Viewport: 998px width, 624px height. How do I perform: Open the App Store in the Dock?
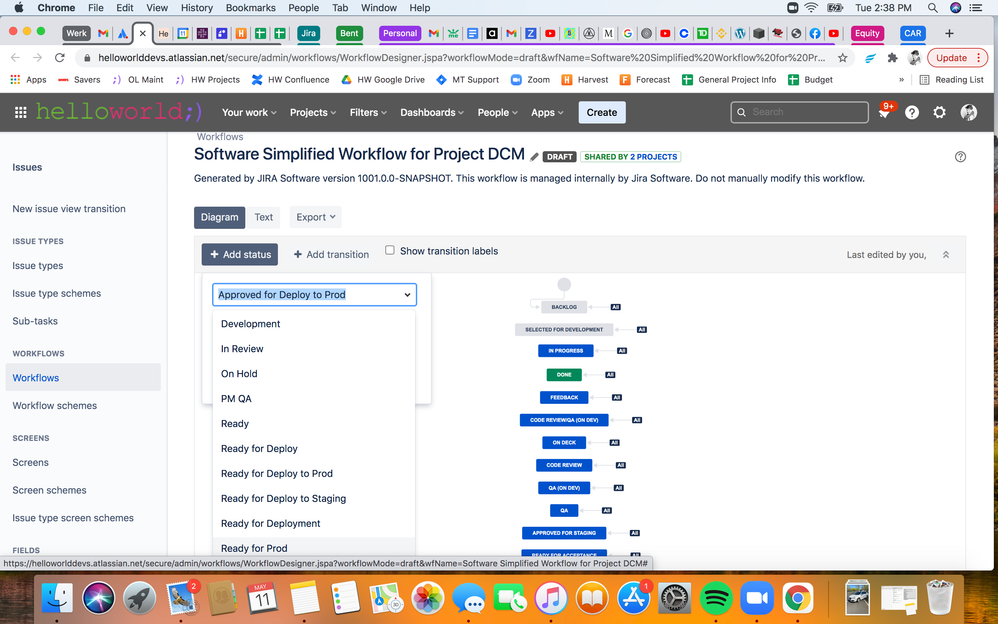[633, 598]
